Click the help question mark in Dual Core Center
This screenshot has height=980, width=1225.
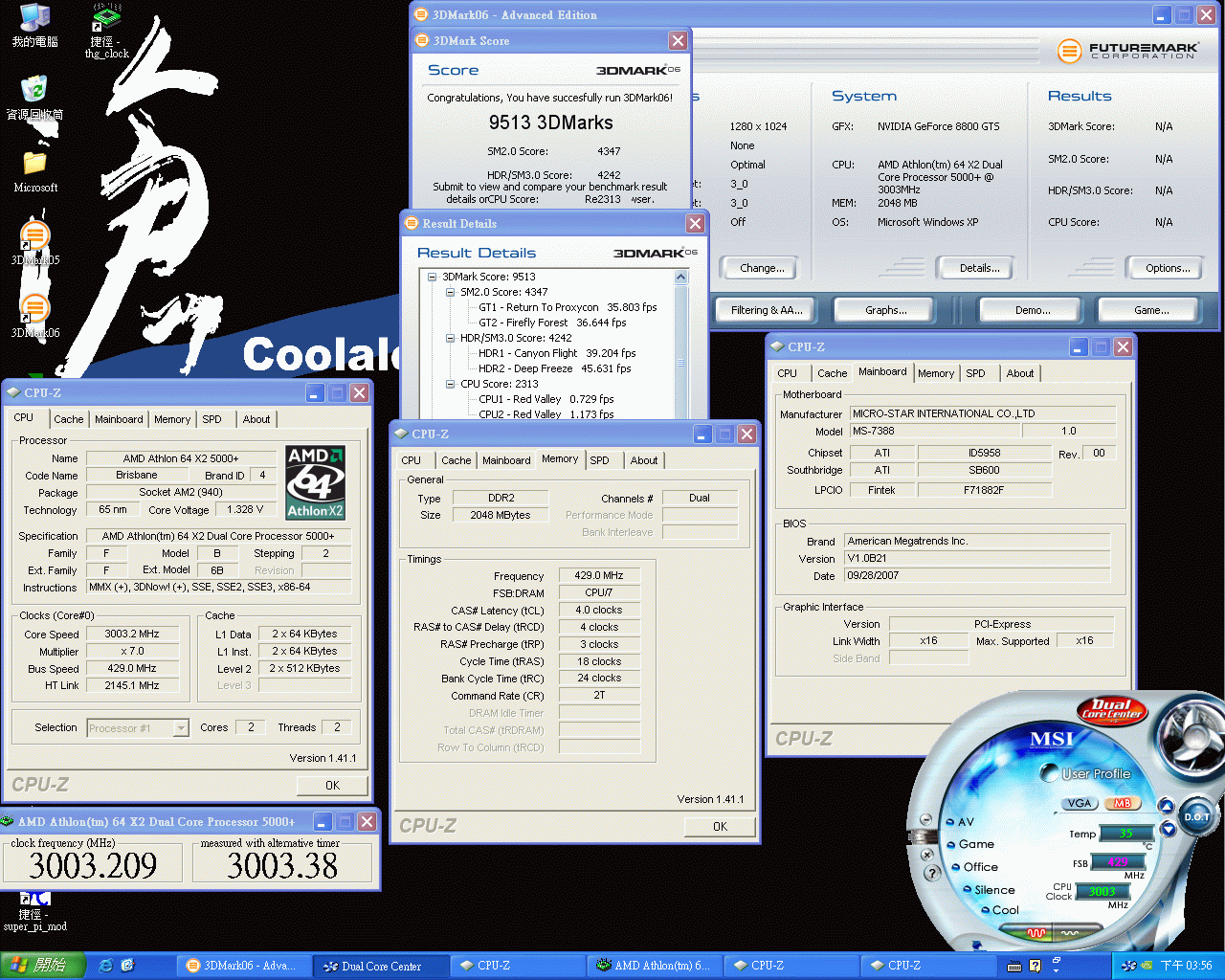[x=932, y=873]
